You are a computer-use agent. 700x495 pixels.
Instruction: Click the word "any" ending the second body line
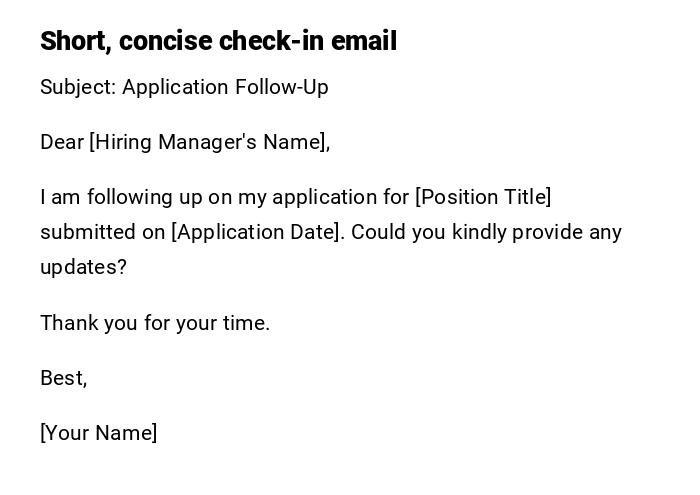click(605, 232)
